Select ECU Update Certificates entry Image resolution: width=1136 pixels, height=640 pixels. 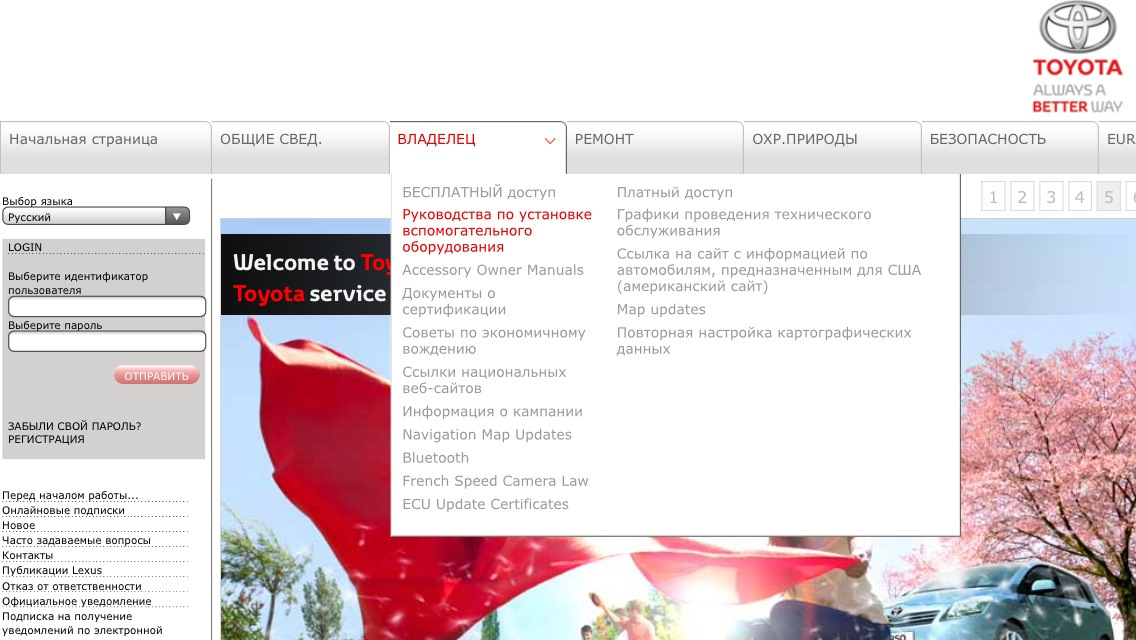point(485,504)
